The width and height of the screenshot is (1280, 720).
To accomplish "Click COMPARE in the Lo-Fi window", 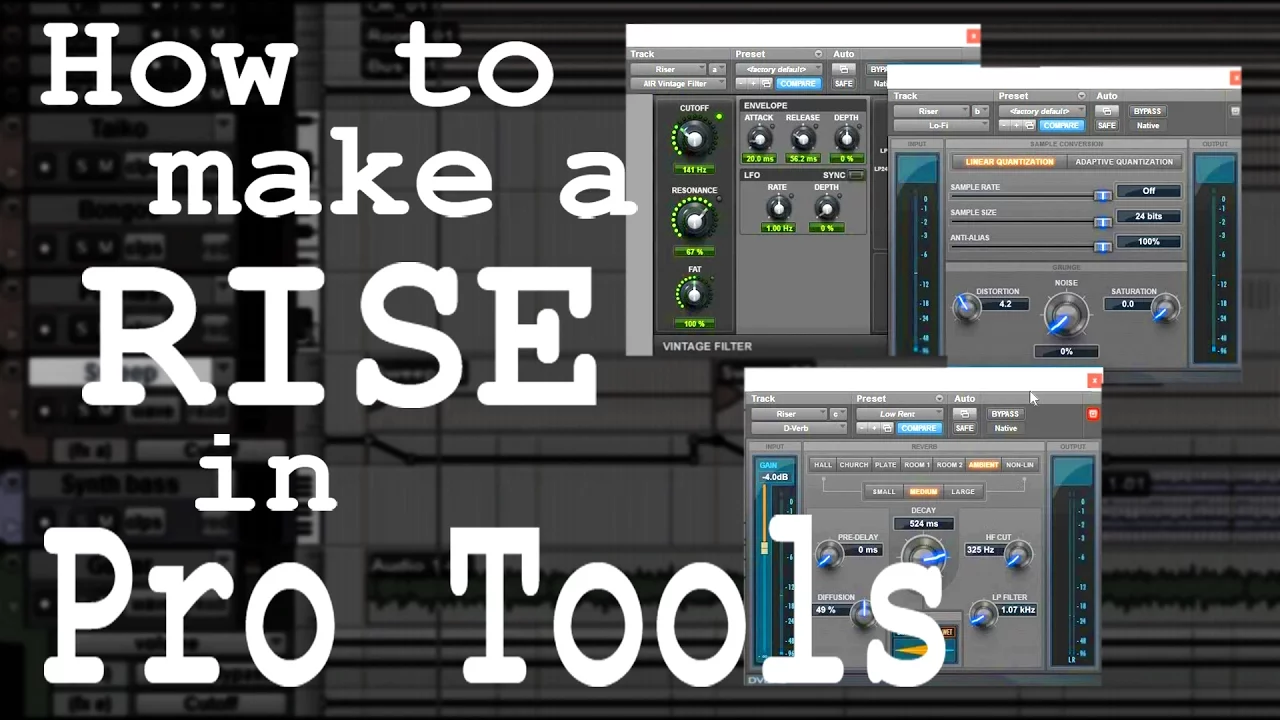I will [x=1061, y=126].
